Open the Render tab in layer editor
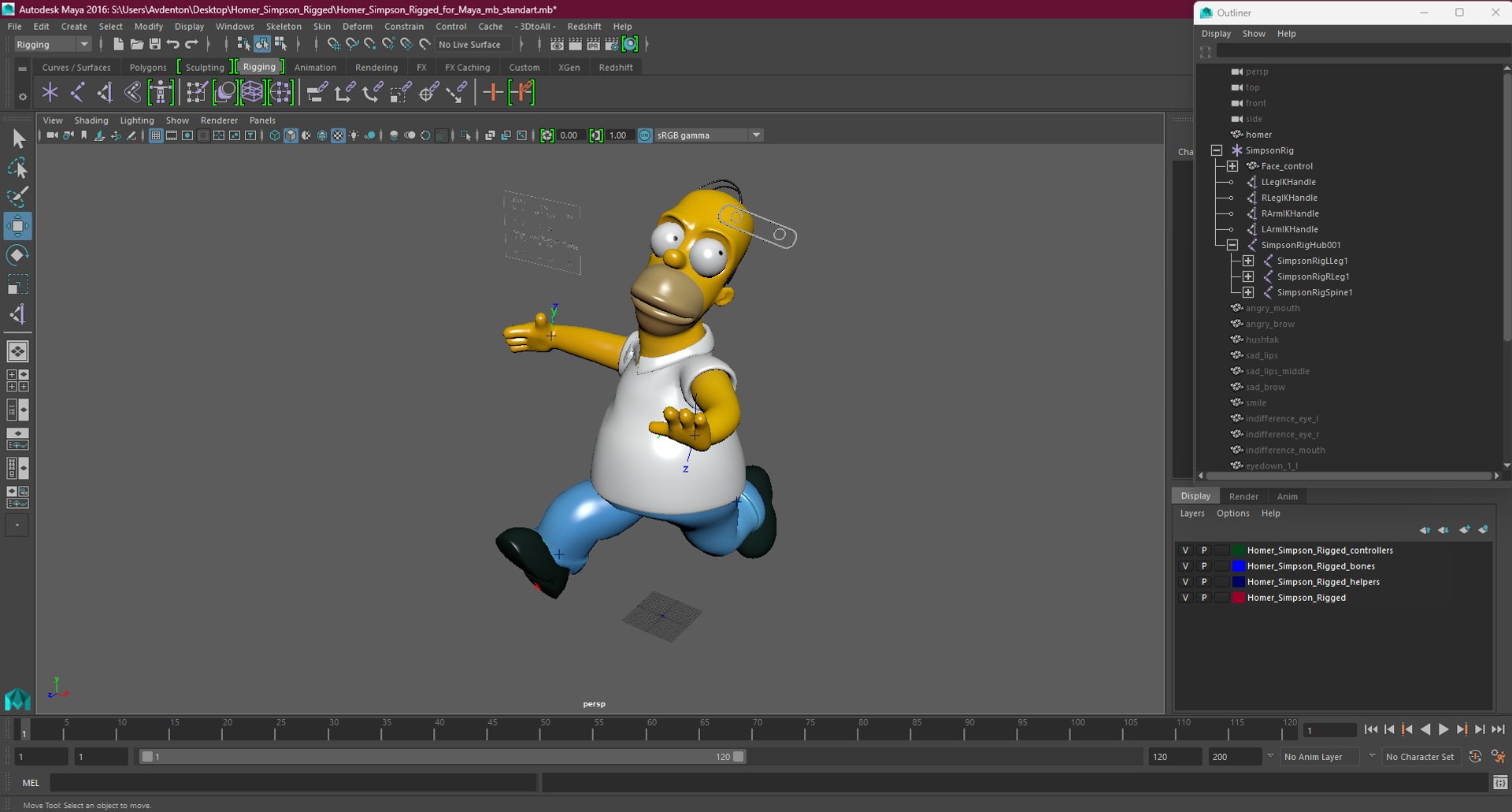The width and height of the screenshot is (1512, 812). click(1243, 496)
